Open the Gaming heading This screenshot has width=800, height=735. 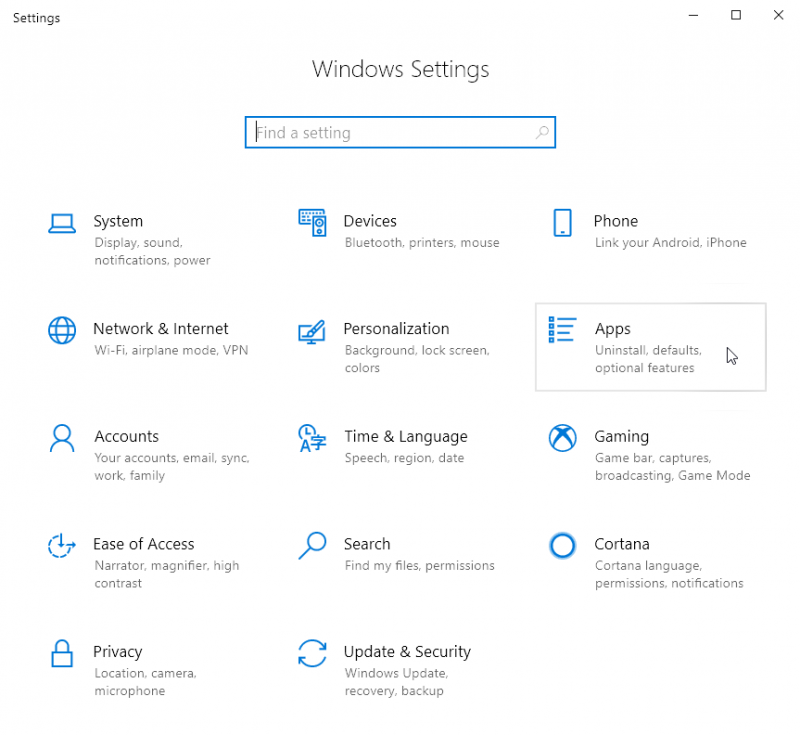point(621,437)
